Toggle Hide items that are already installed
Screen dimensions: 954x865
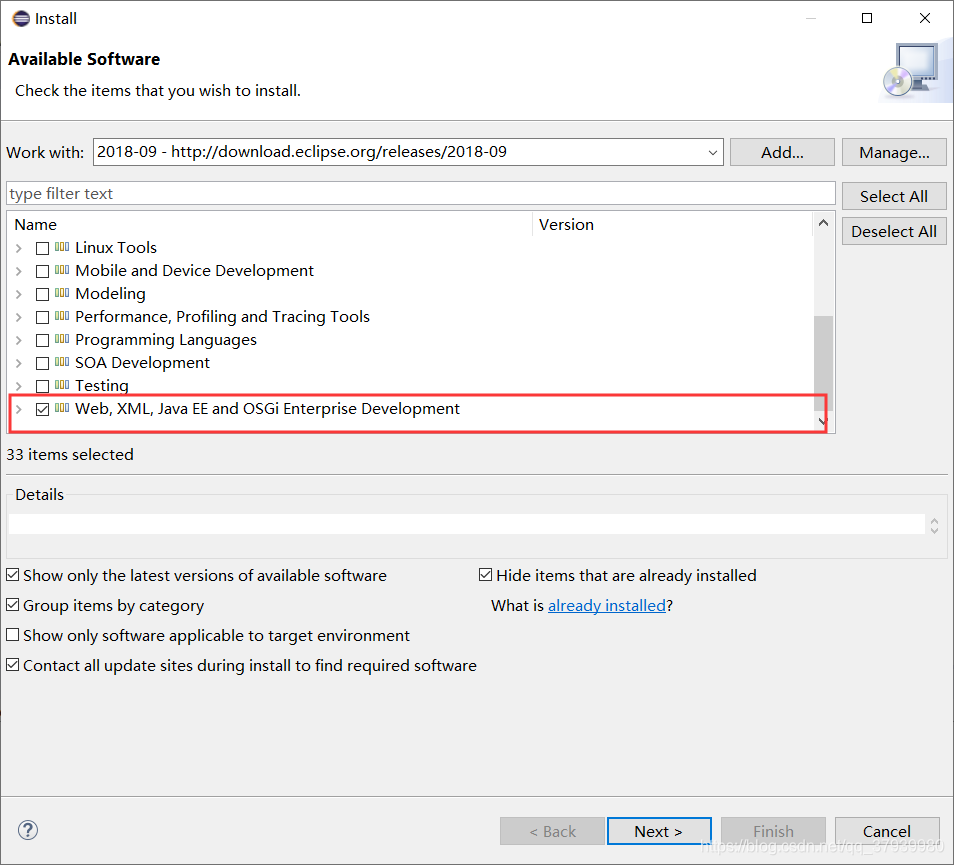click(485, 575)
